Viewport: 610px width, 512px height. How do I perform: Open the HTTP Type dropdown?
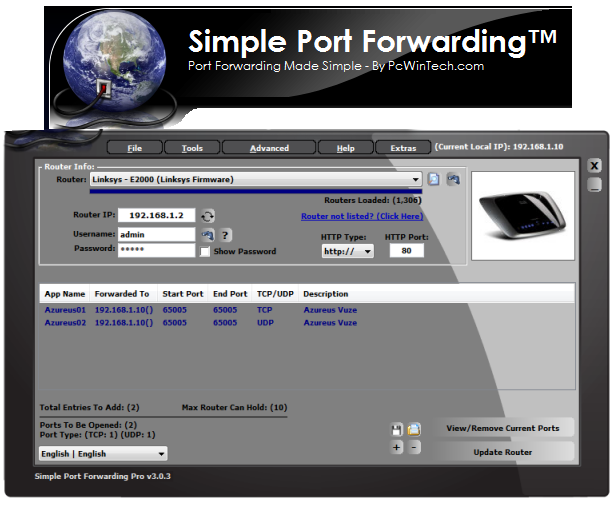point(348,251)
